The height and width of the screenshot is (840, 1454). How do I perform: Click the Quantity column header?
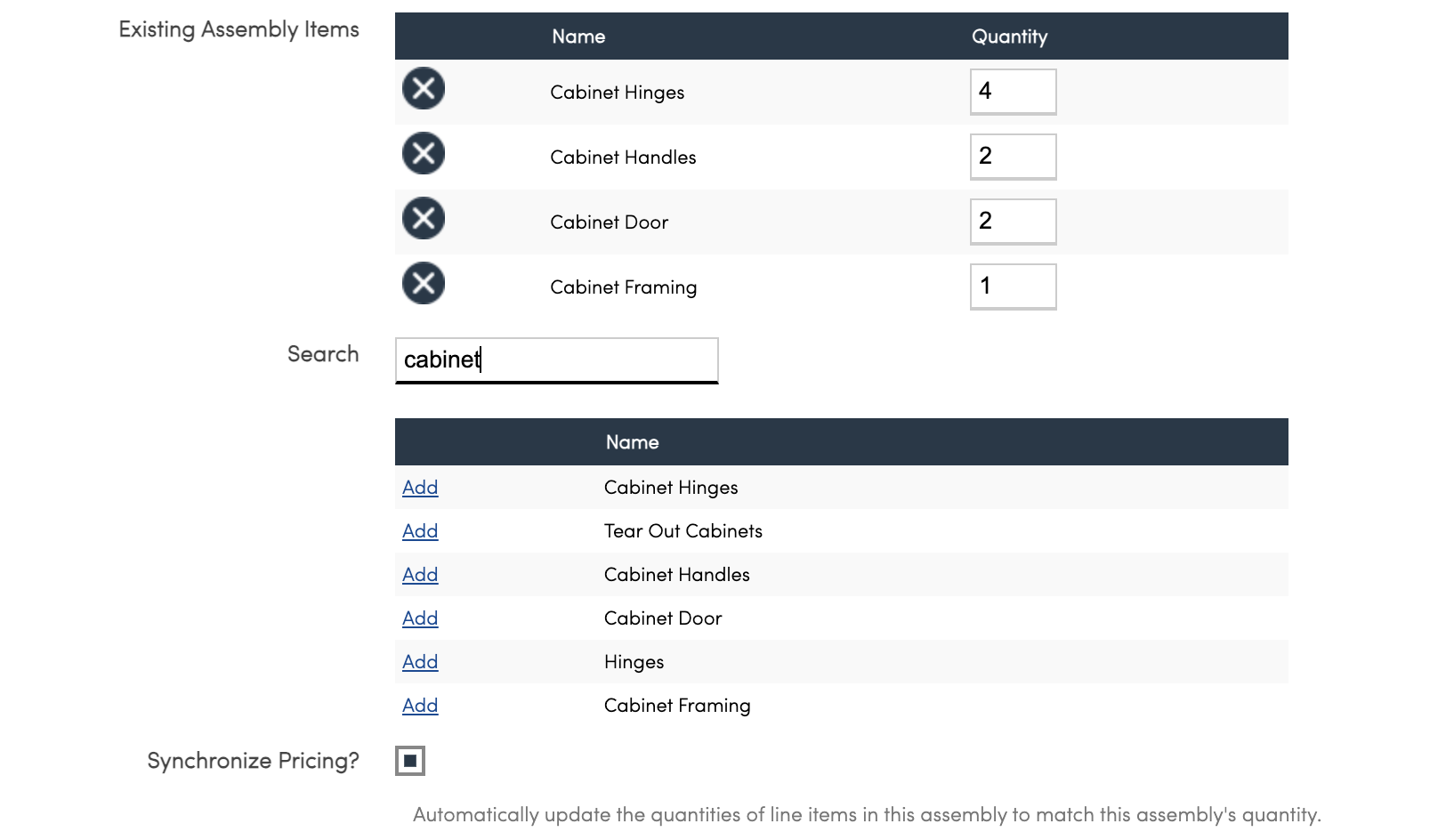point(1009,36)
